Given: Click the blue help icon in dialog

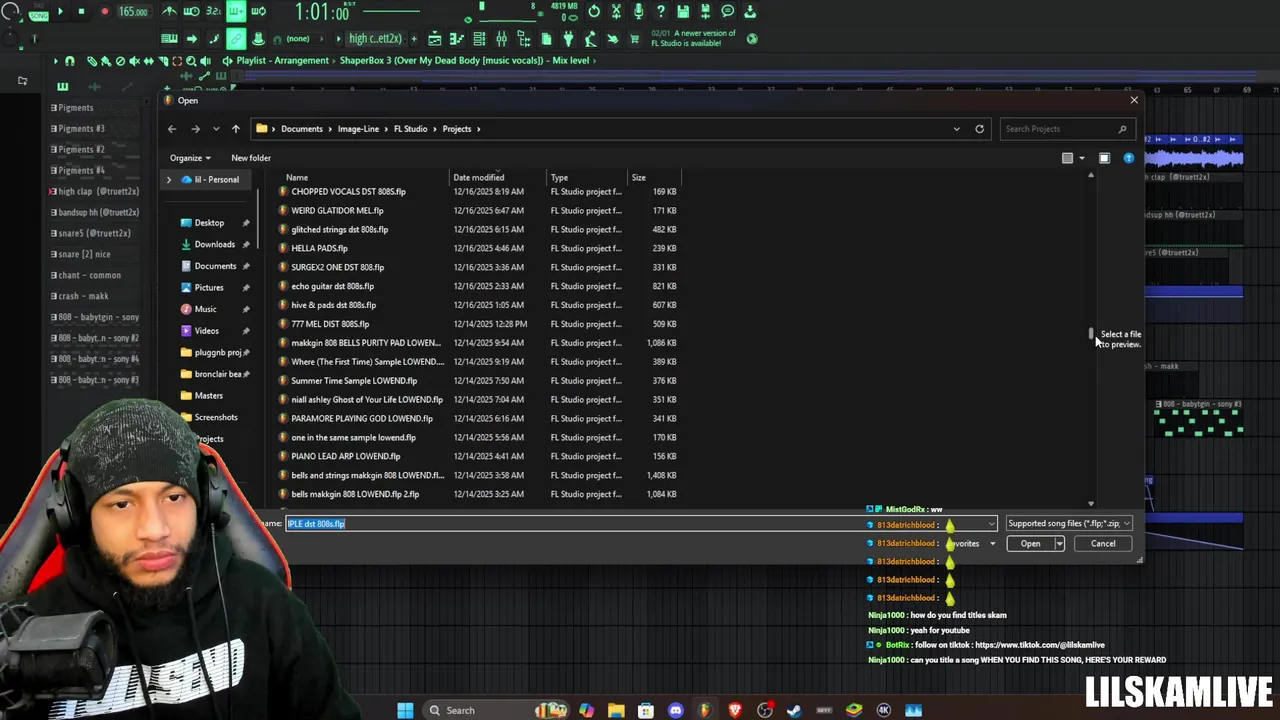Looking at the screenshot, I should (x=1129, y=158).
